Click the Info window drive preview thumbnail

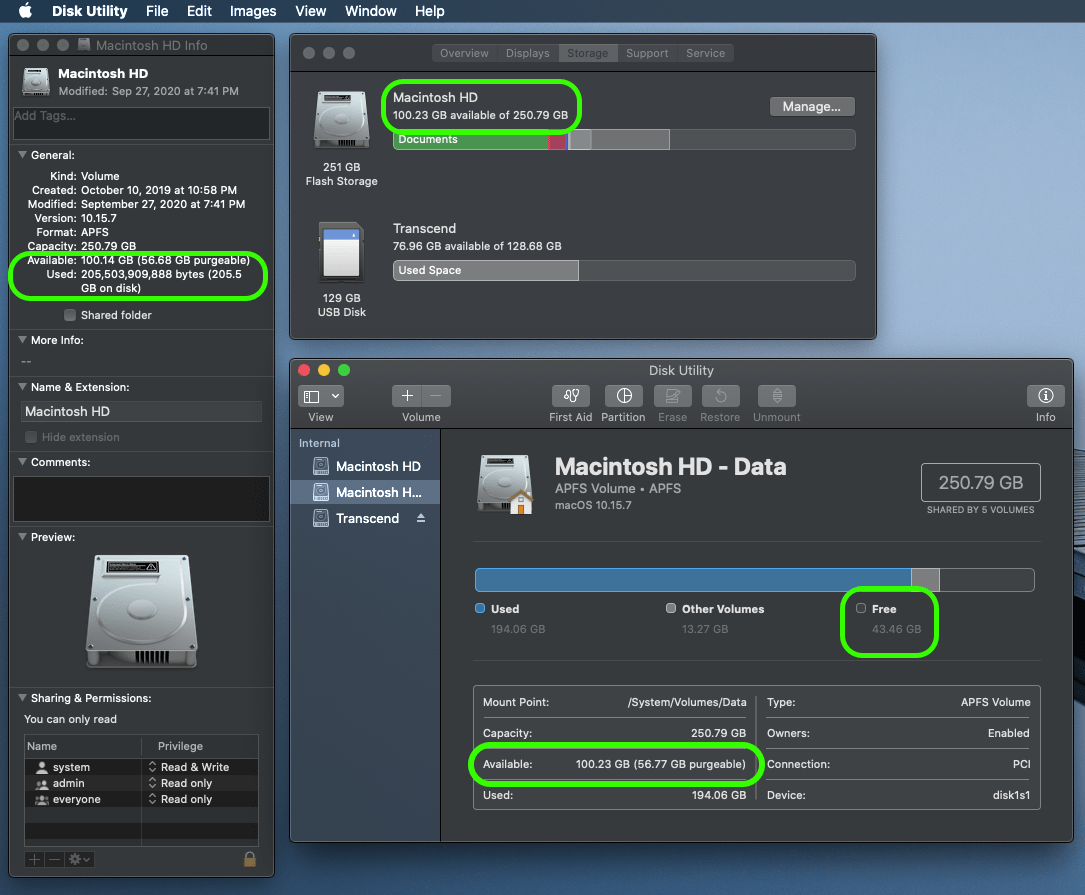[142, 611]
